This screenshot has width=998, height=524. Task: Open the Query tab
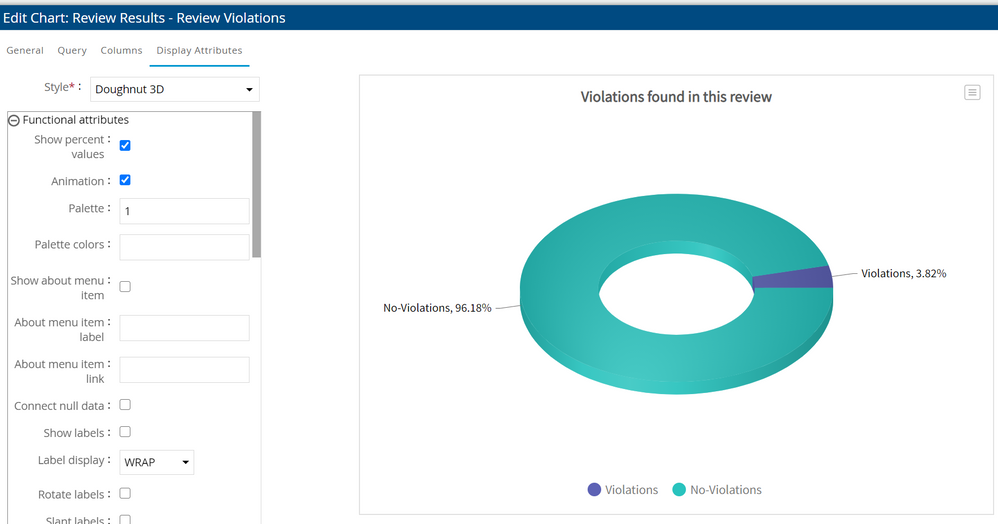72,50
